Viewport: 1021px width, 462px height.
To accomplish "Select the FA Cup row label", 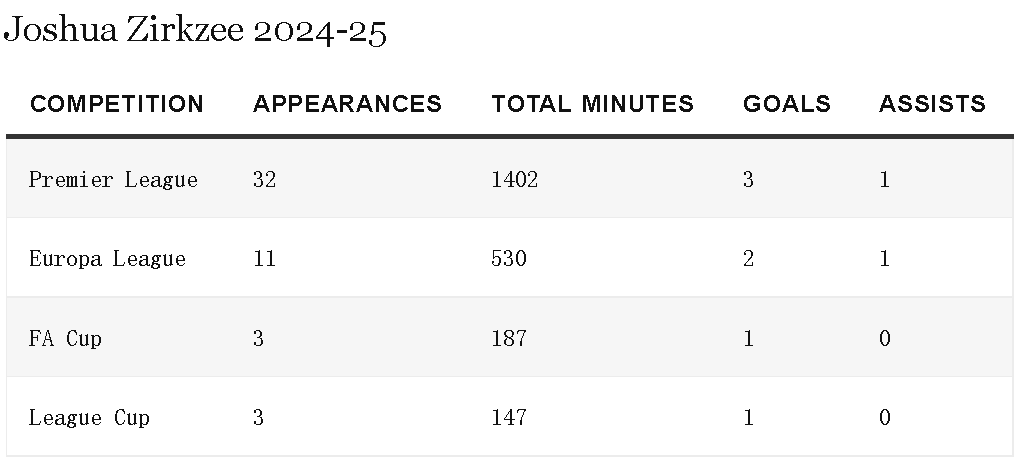I will pos(65,339).
